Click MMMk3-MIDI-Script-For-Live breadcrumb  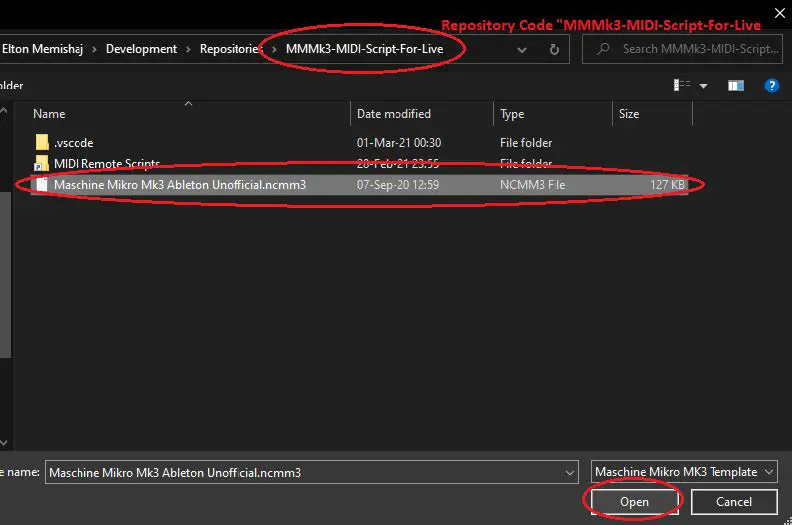pos(365,49)
